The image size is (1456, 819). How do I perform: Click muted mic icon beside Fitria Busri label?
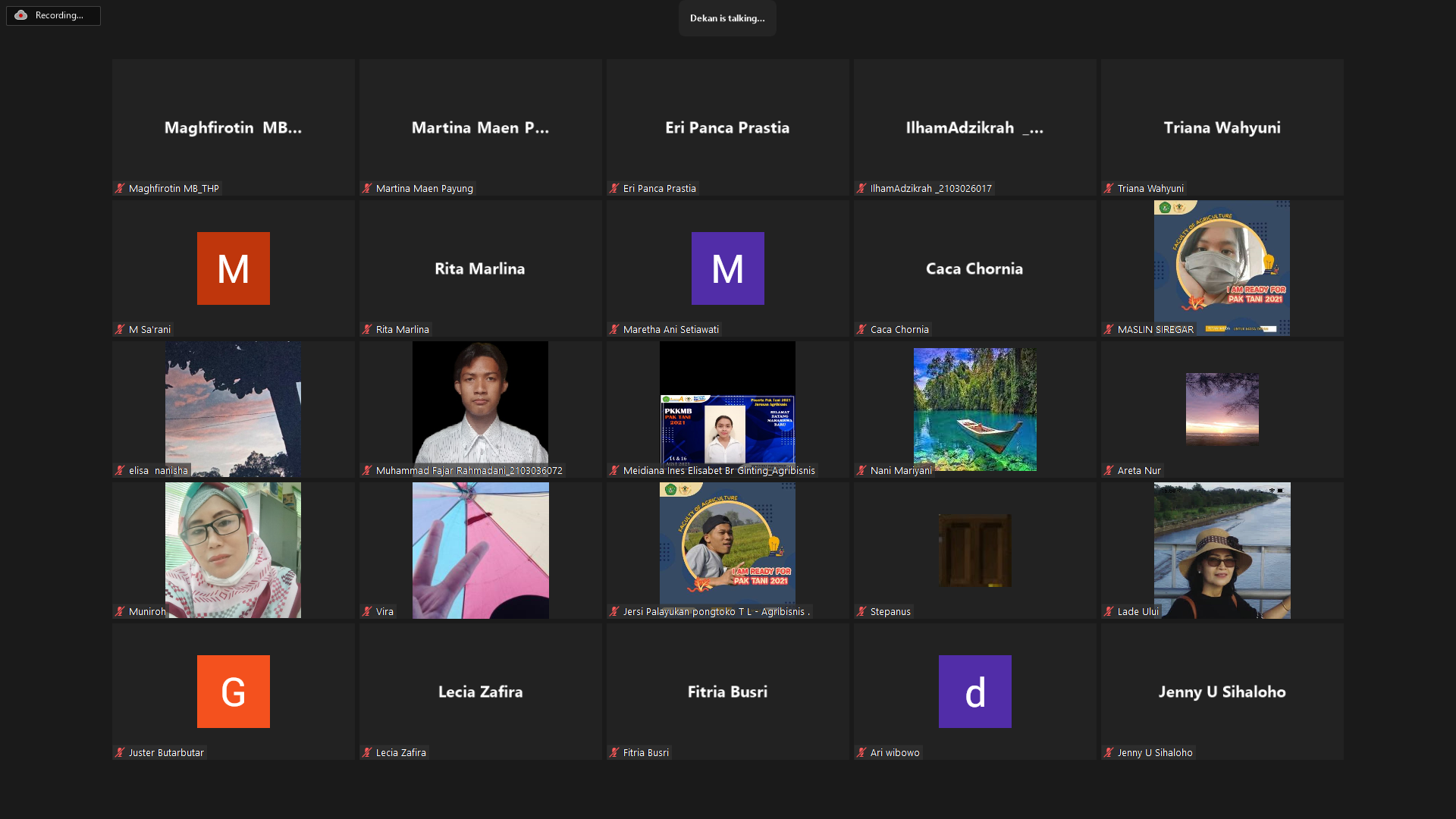(614, 752)
